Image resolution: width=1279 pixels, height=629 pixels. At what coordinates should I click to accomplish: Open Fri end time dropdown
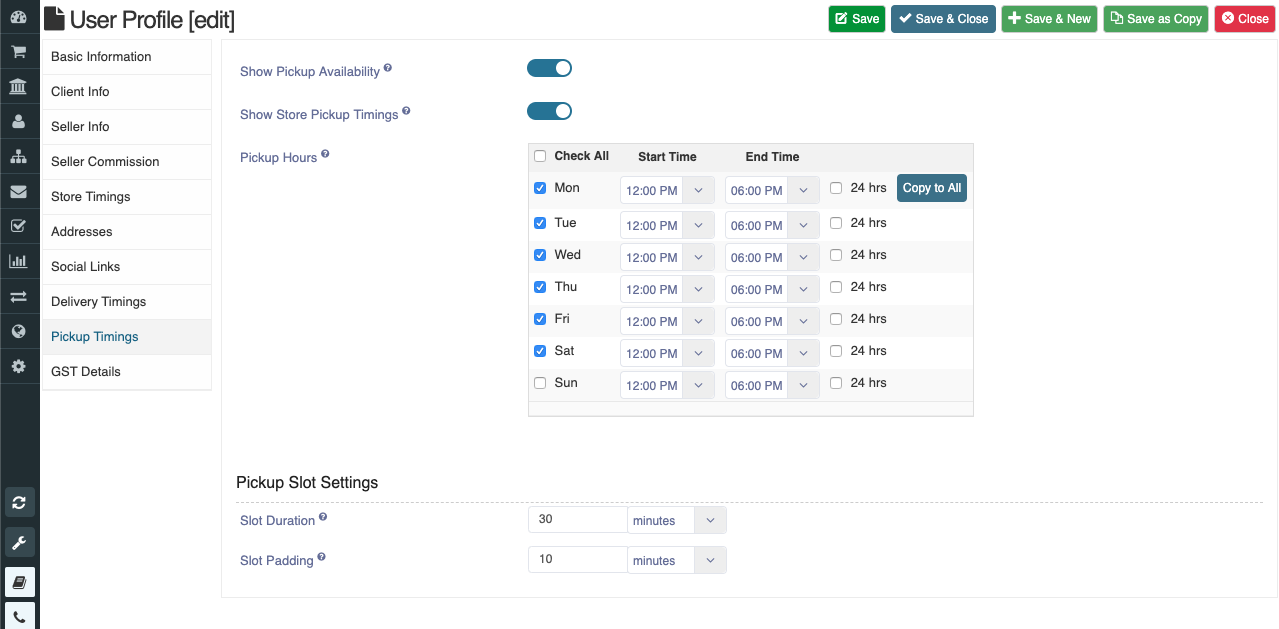pos(772,321)
